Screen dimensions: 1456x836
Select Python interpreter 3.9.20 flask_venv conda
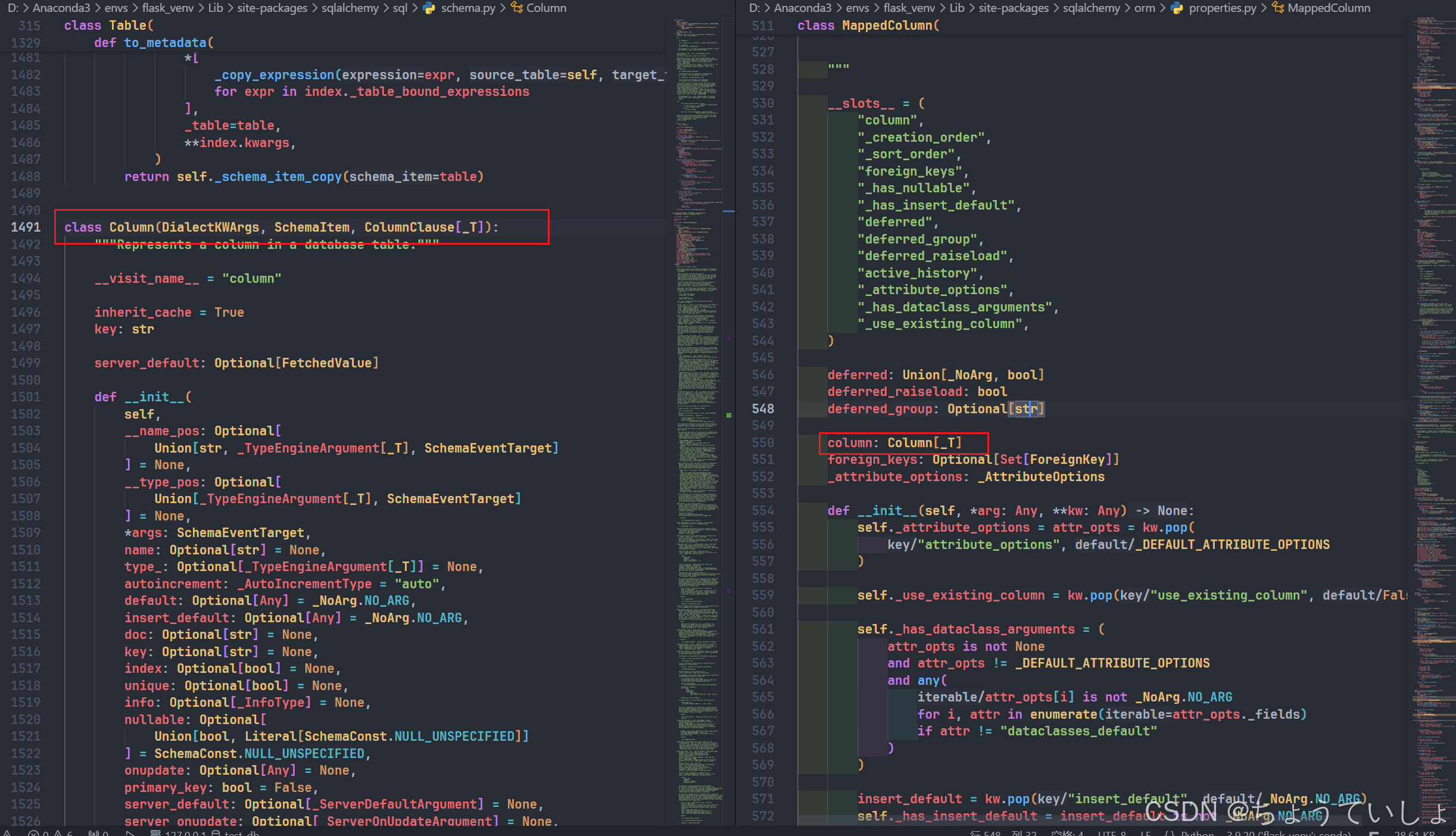(1288, 833)
